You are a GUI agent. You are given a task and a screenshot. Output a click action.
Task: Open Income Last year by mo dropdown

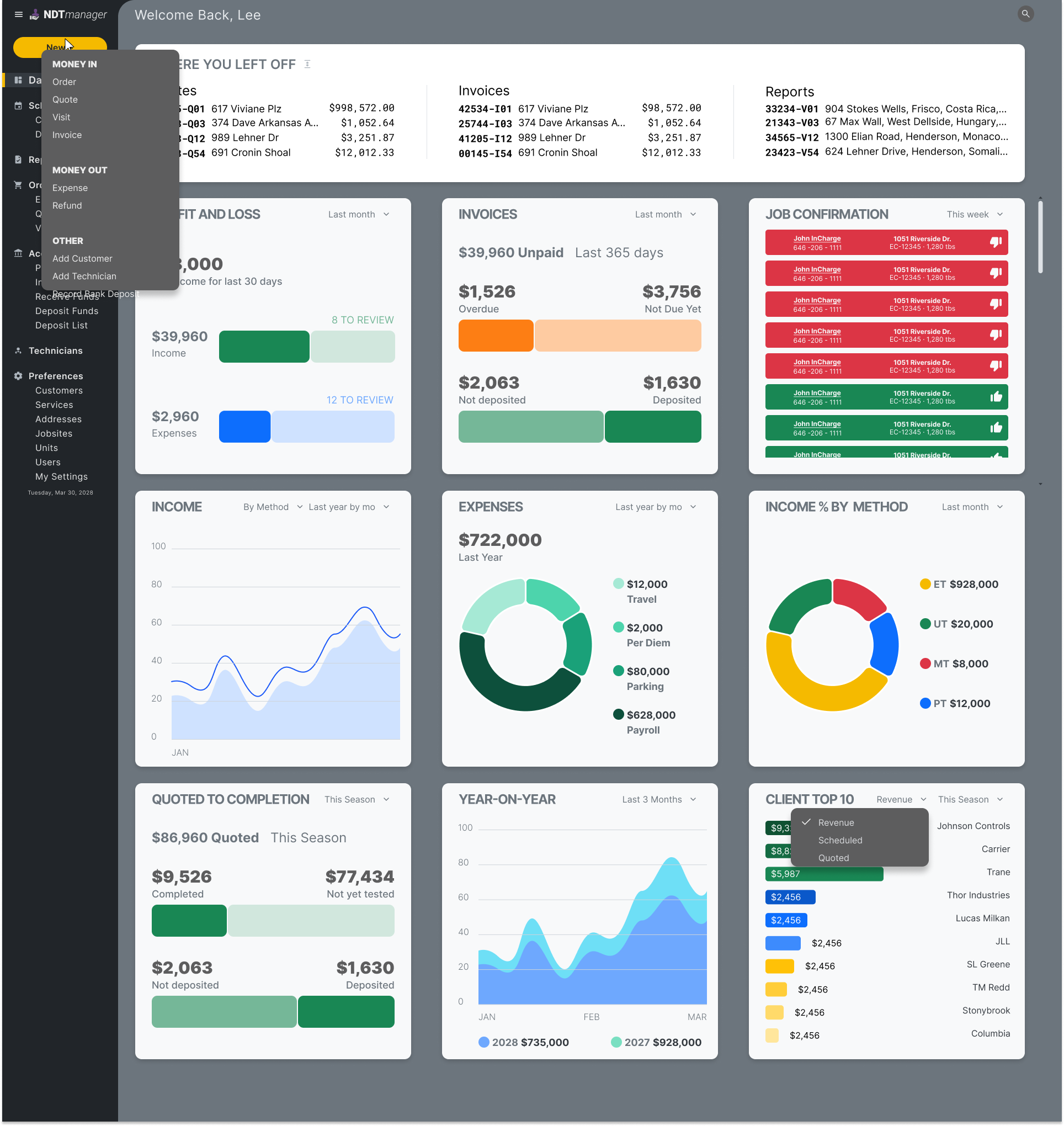tap(348, 507)
